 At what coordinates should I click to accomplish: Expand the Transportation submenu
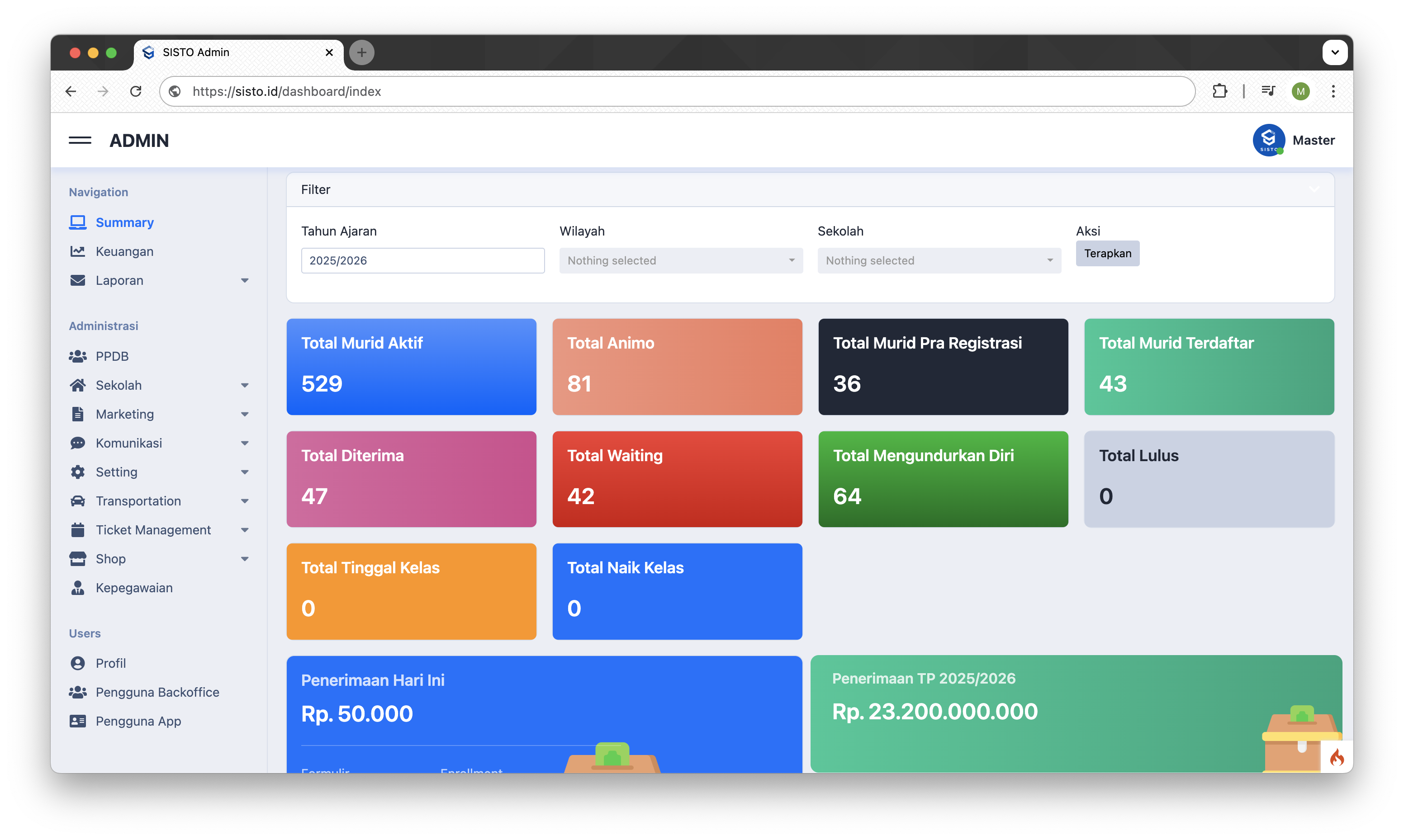[245, 501]
